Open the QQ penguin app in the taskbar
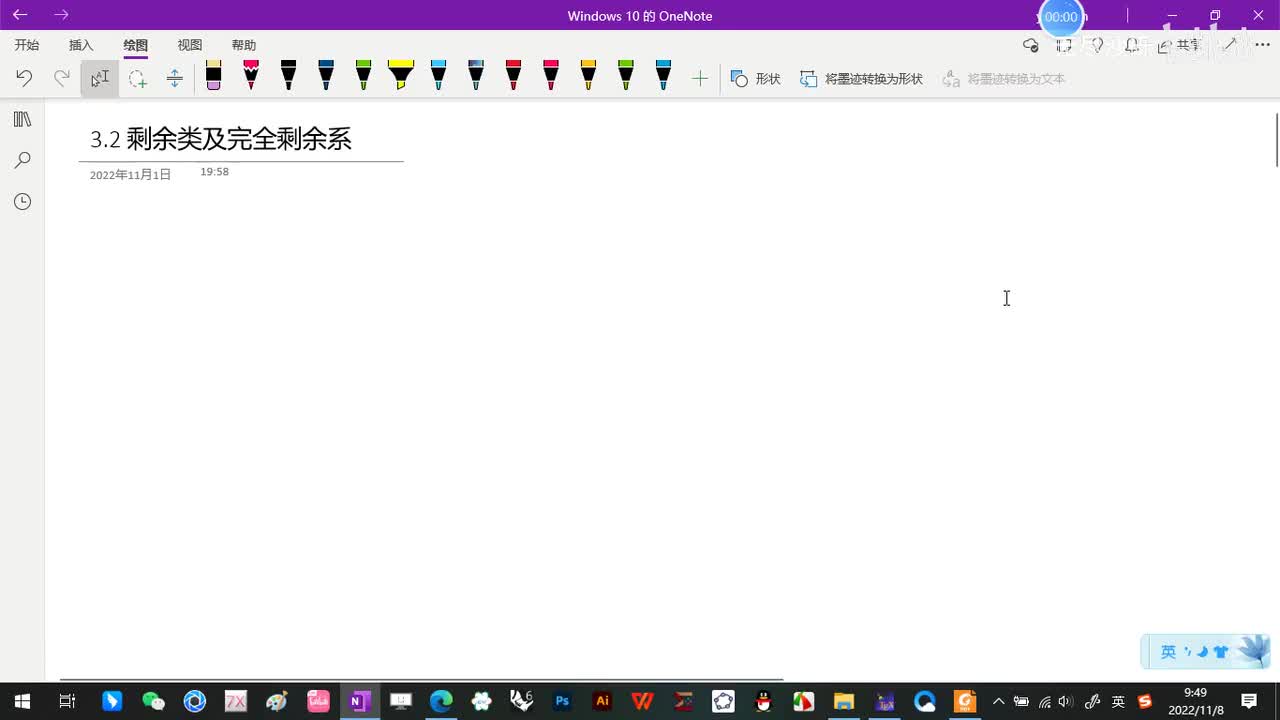This screenshot has width=1280, height=720. [x=763, y=701]
